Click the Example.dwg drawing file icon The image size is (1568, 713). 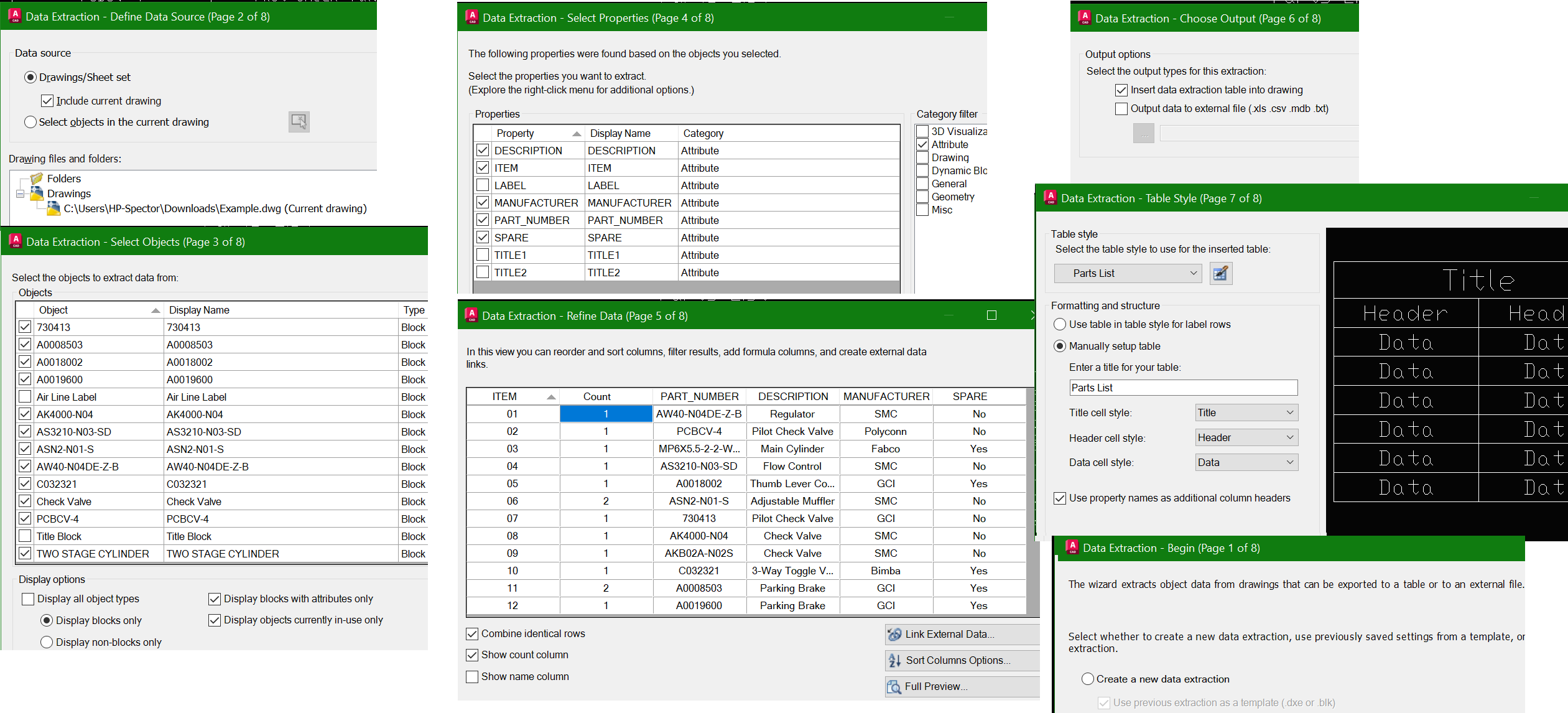click(54, 208)
